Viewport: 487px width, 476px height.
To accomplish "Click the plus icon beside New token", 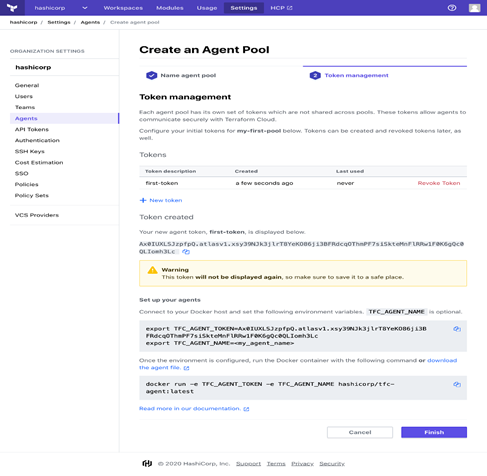I will pyautogui.click(x=143, y=200).
